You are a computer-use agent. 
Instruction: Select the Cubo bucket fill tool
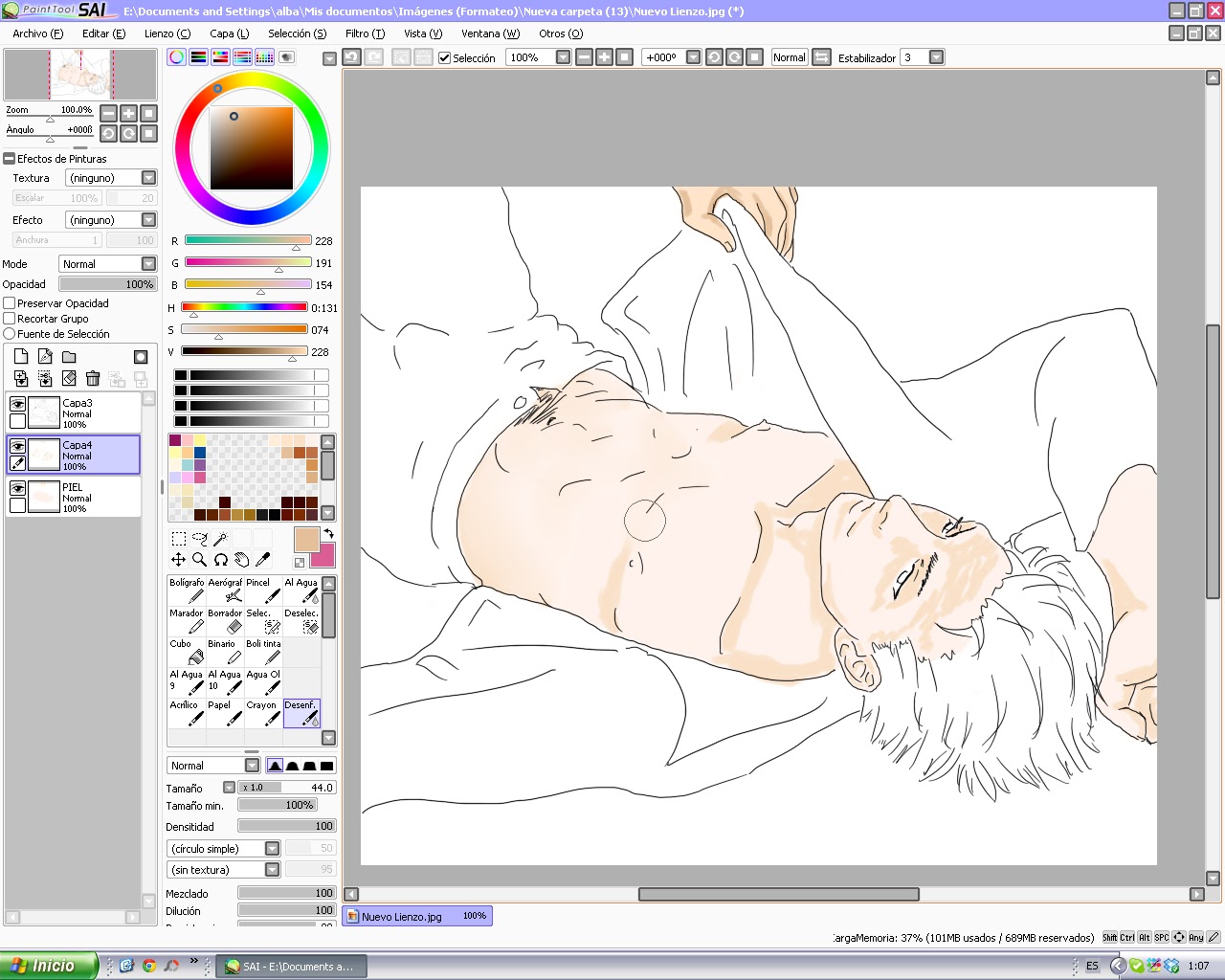pos(187,652)
